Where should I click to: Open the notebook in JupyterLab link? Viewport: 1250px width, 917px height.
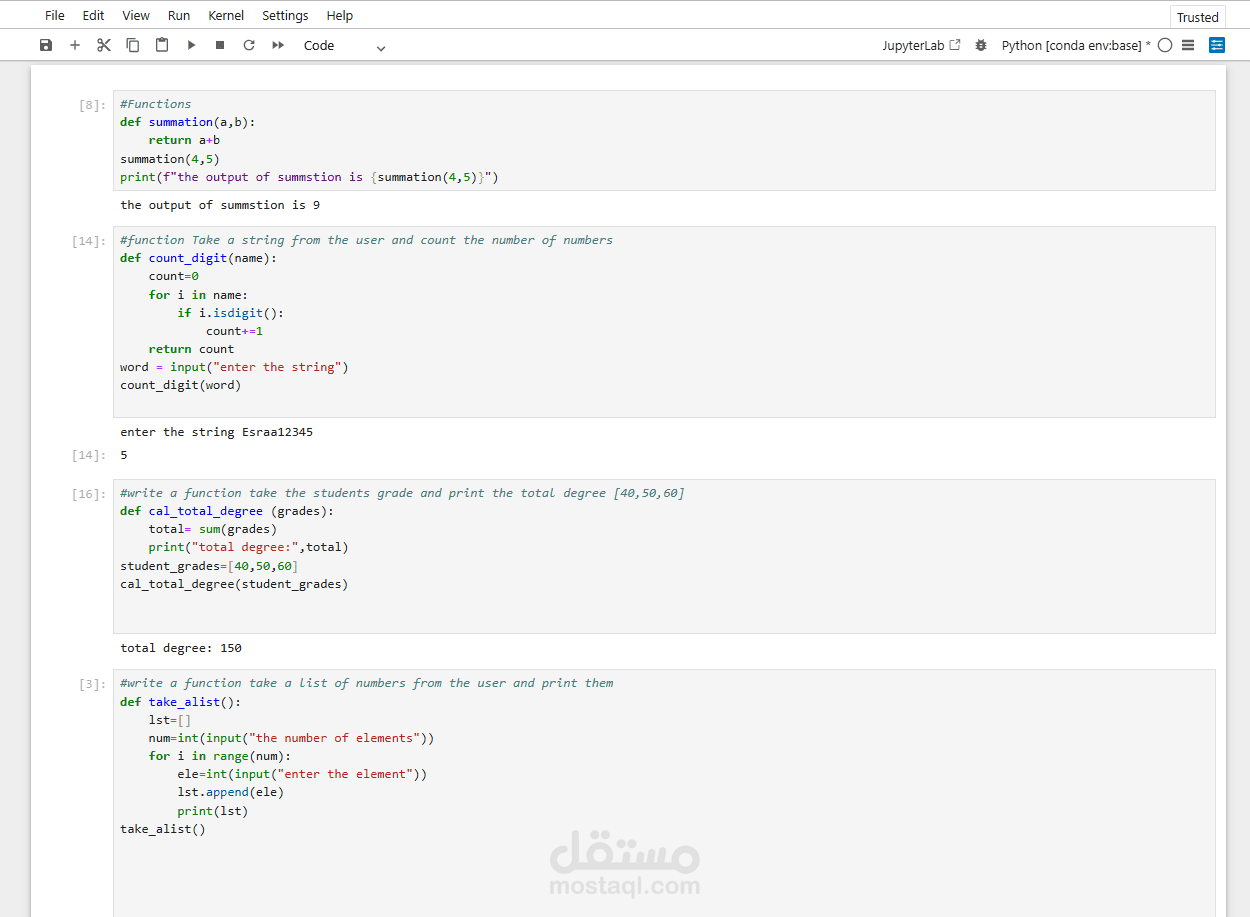coord(921,45)
